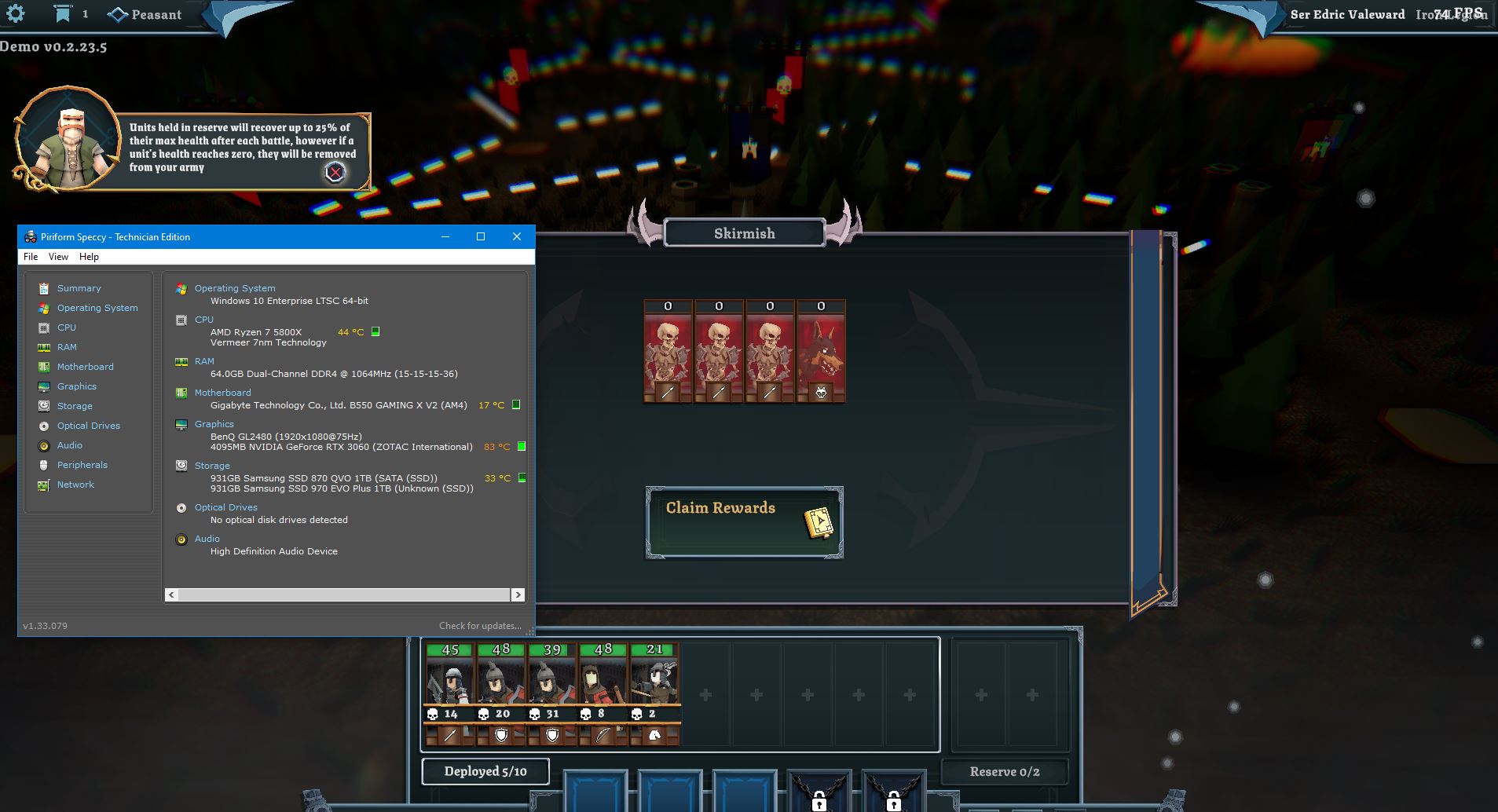The image size is (1498, 812).
Task: Open the Graphics heading link in summary
Action: 214,424
